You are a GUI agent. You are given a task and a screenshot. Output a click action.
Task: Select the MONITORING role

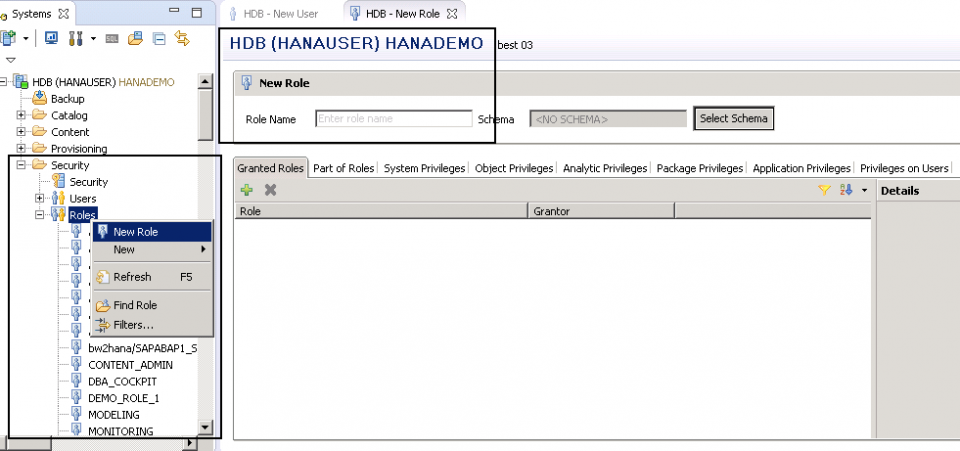click(x=121, y=431)
